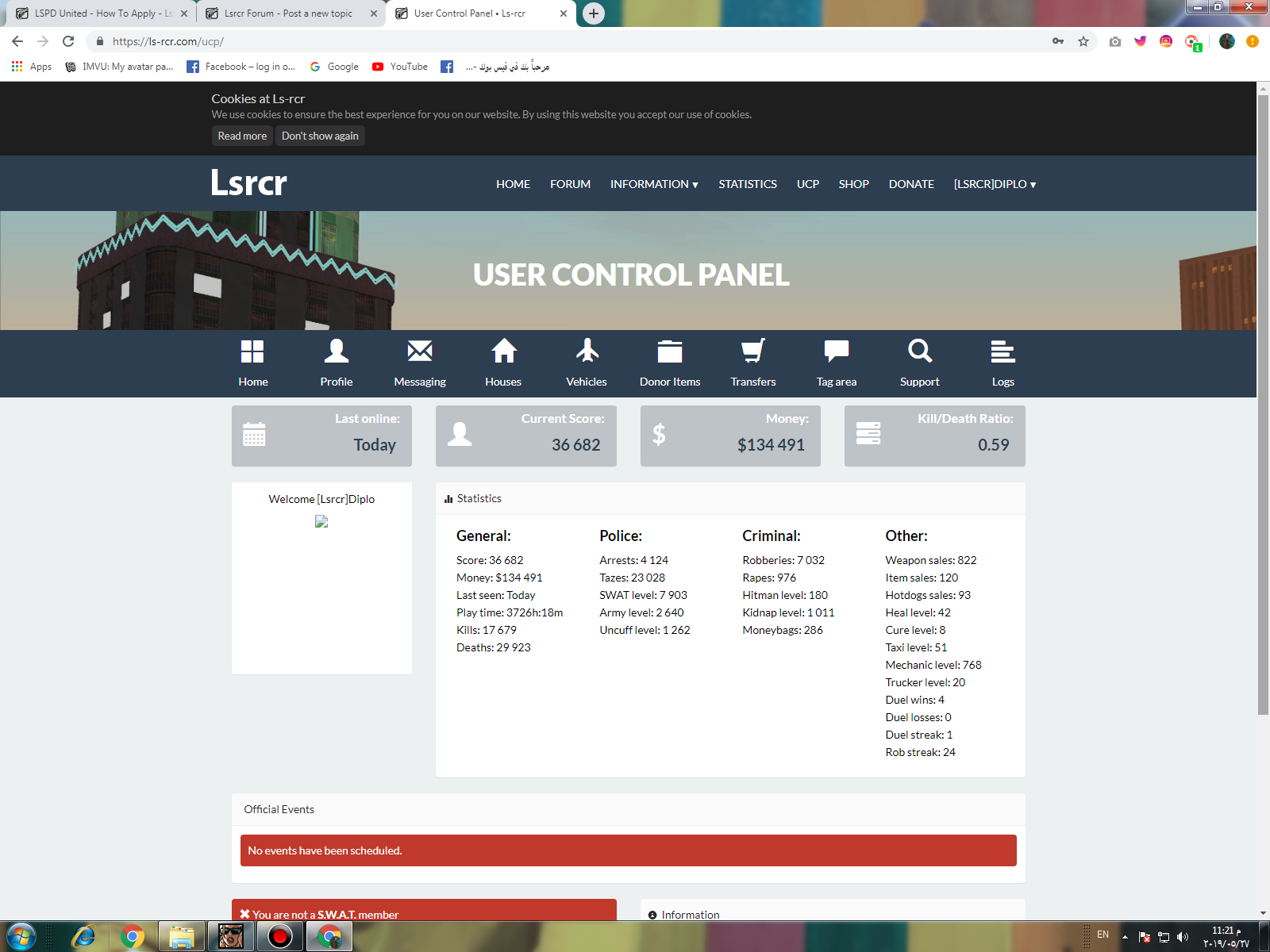
Task: Launch Internet Explorer from the taskbar
Action: (x=83, y=937)
